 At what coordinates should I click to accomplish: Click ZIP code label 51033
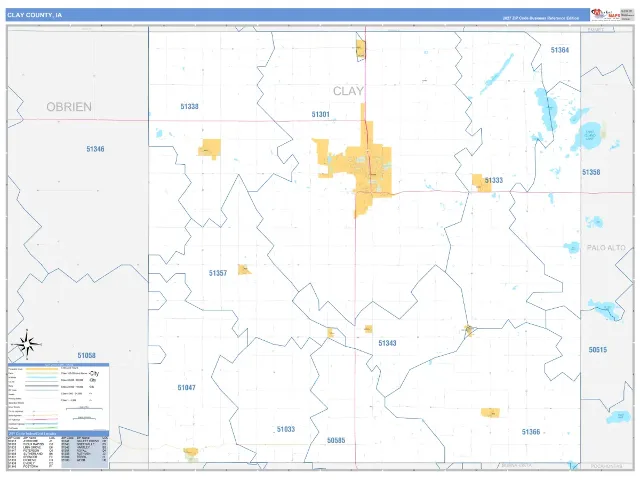[x=286, y=429]
